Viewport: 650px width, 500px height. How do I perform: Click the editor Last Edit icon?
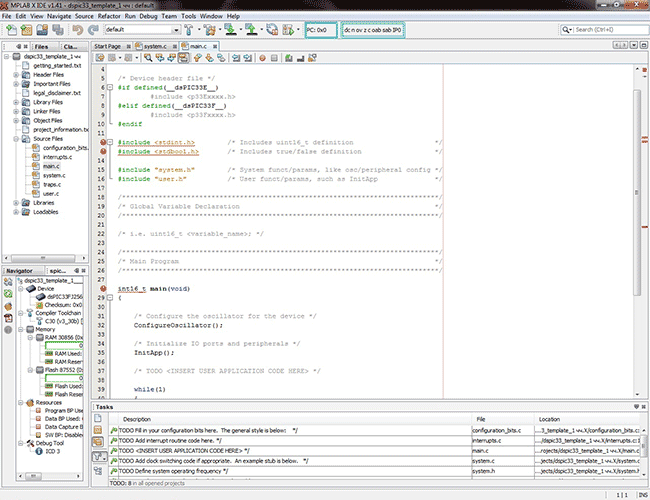pyautogui.click(x=100, y=58)
